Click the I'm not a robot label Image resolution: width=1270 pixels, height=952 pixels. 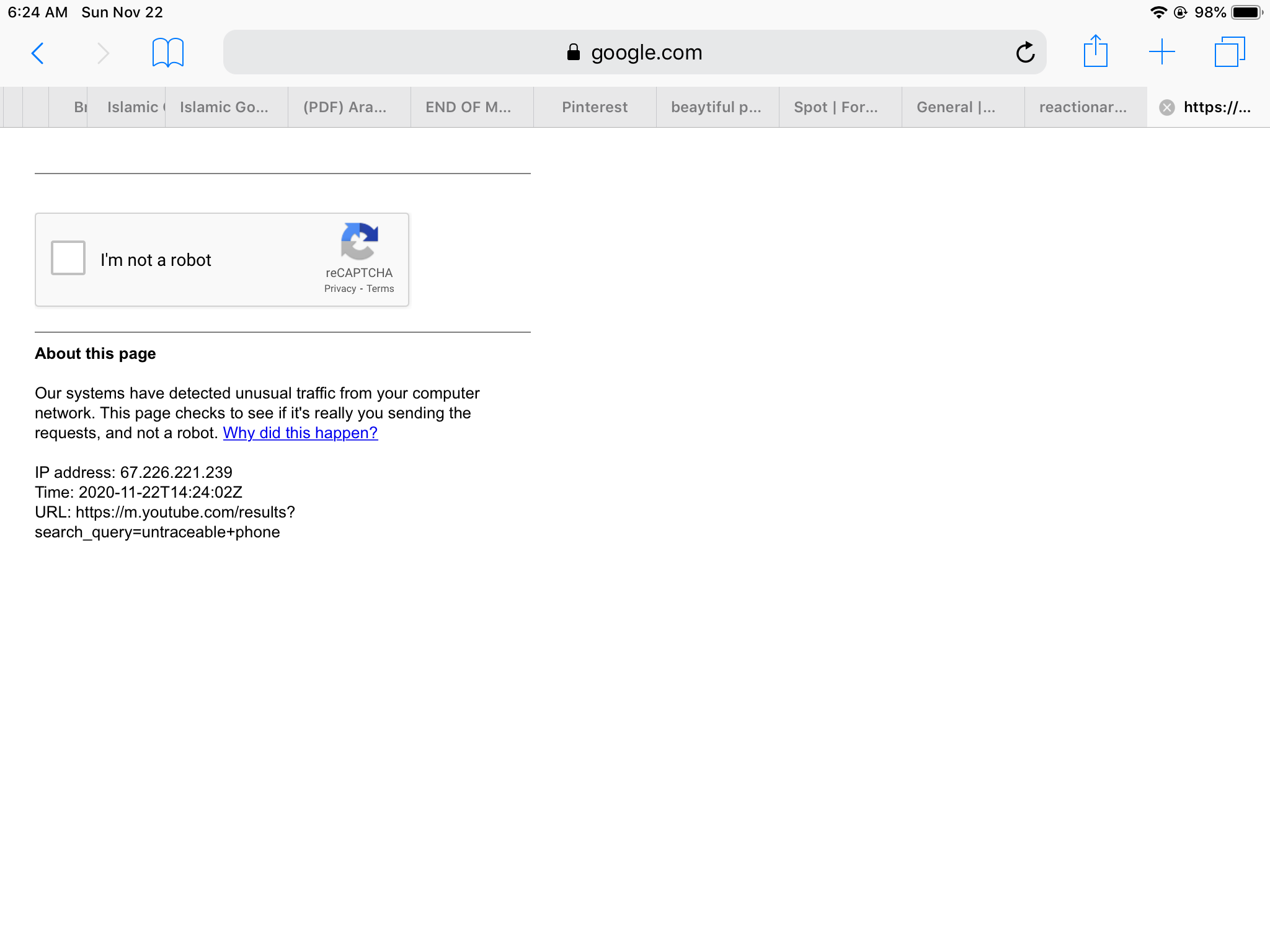[x=156, y=260]
